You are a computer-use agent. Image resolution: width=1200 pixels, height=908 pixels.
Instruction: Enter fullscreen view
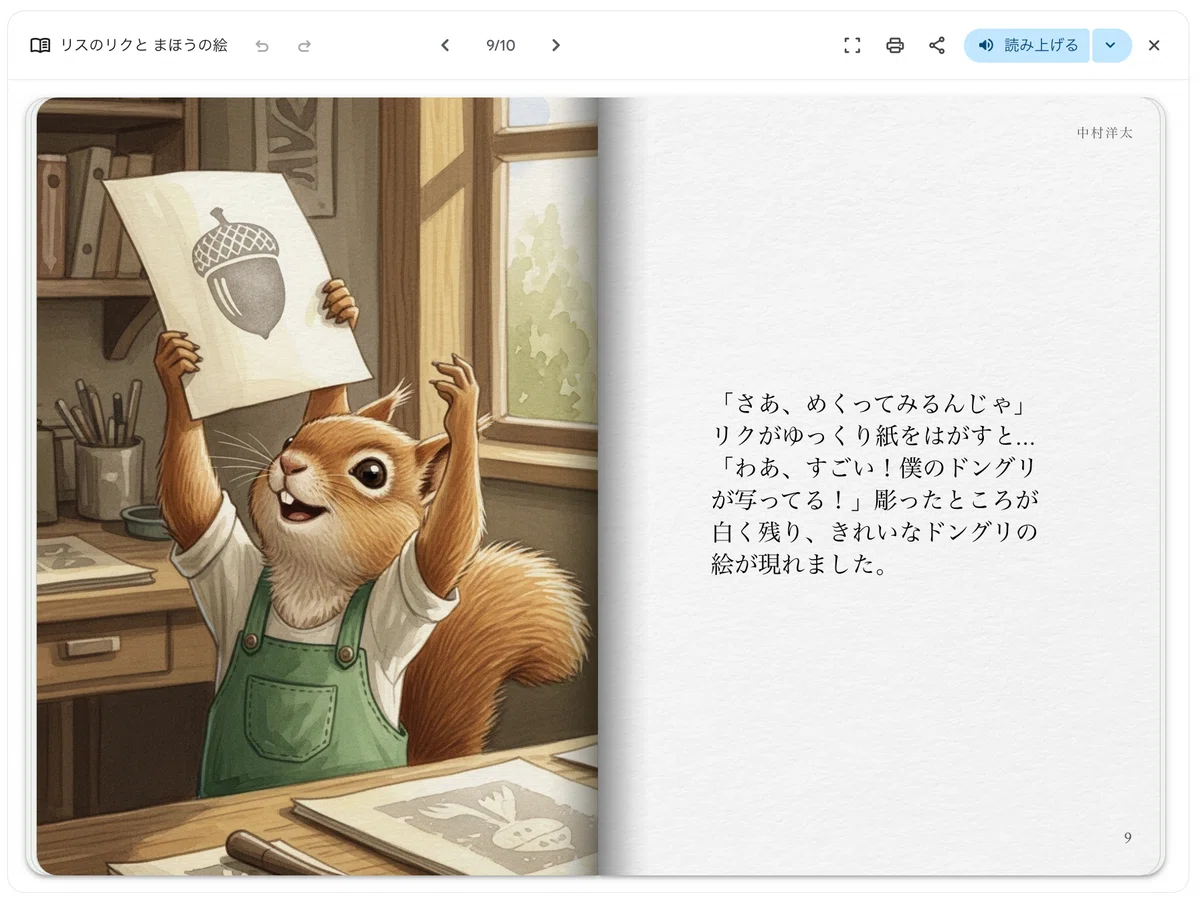pyautogui.click(x=852, y=45)
